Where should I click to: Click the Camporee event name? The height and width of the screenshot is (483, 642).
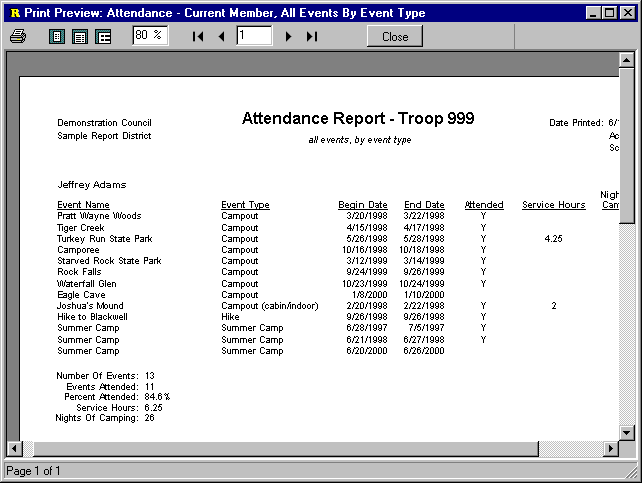[x=78, y=250]
